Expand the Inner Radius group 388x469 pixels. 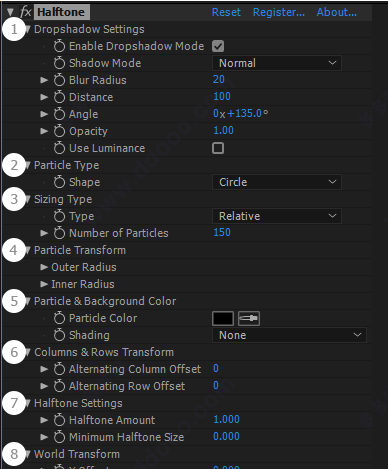44,284
